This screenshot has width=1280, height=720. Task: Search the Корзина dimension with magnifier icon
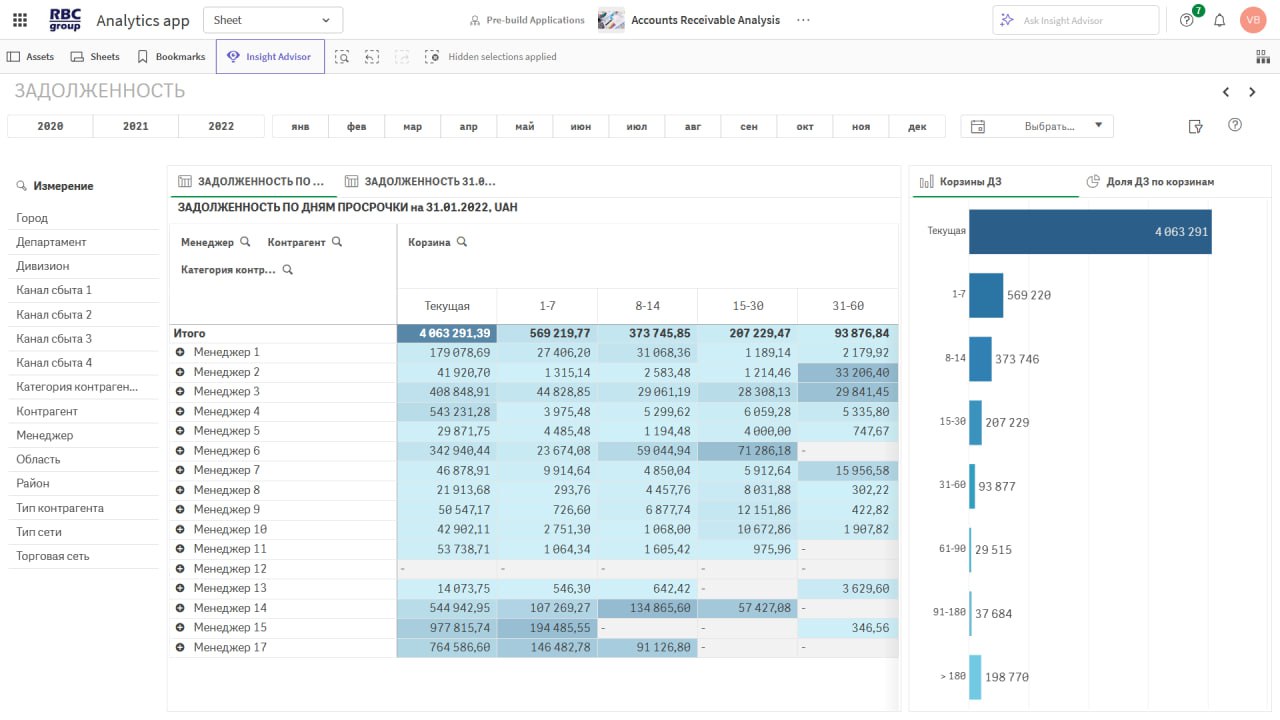click(x=461, y=242)
